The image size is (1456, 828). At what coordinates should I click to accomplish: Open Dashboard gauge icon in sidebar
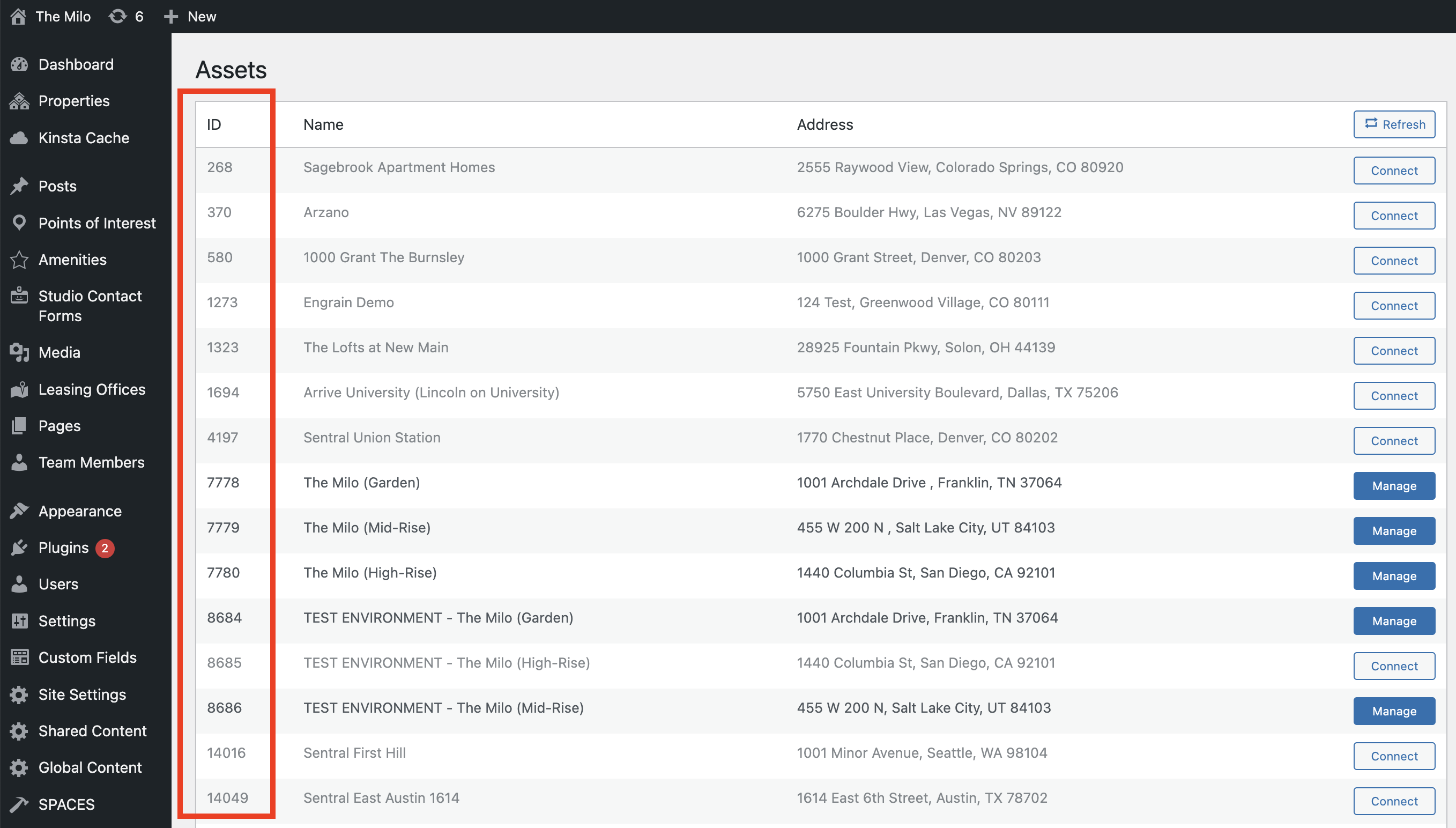point(19,64)
